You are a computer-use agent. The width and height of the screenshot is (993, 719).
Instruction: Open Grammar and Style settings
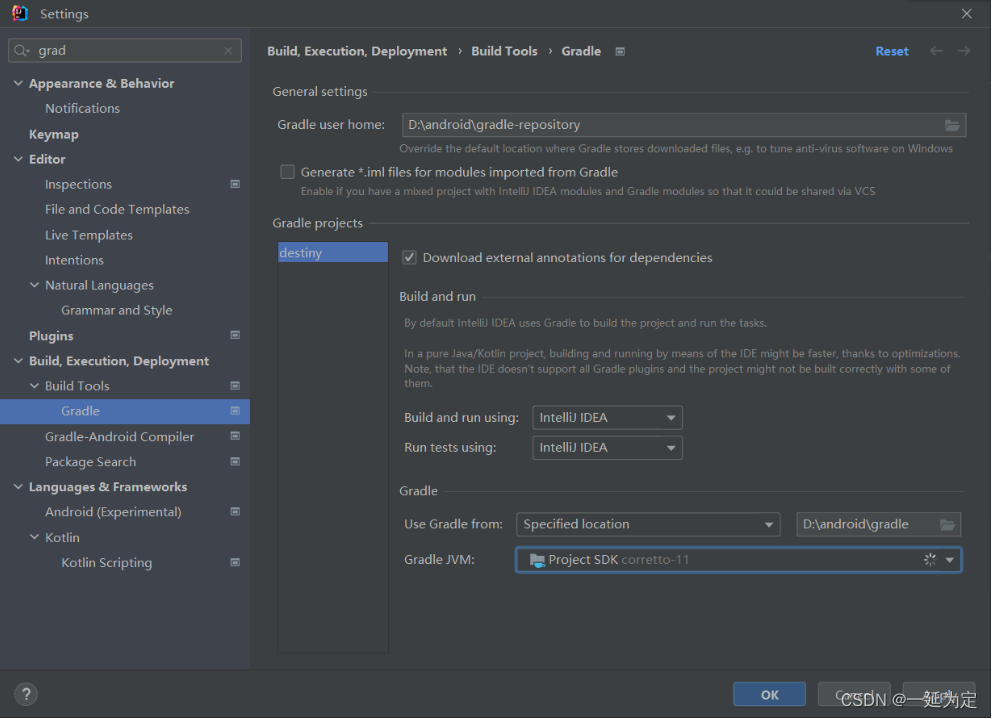(117, 310)
